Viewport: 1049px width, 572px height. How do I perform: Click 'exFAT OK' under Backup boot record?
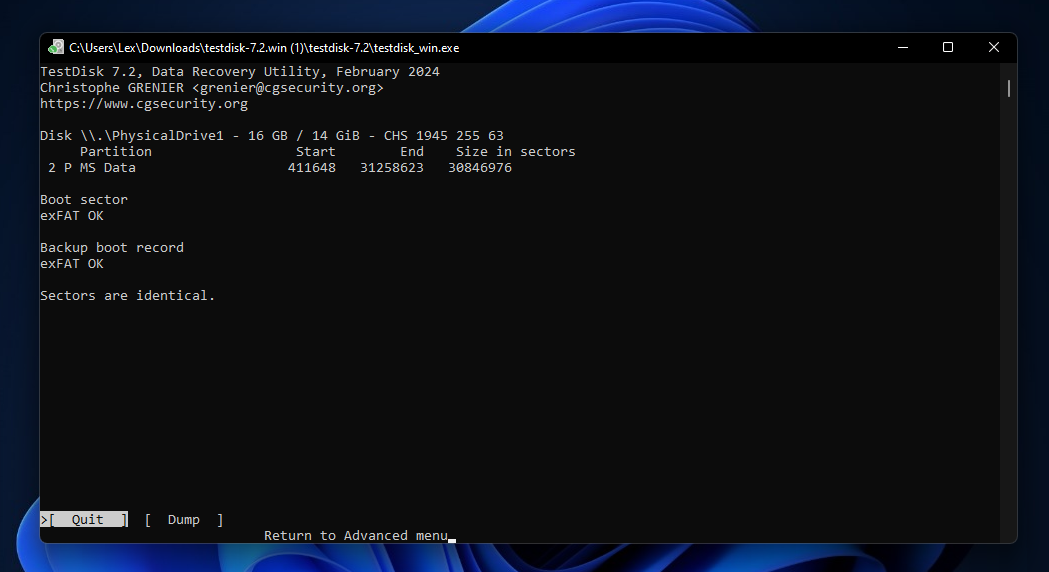[72, 264]
